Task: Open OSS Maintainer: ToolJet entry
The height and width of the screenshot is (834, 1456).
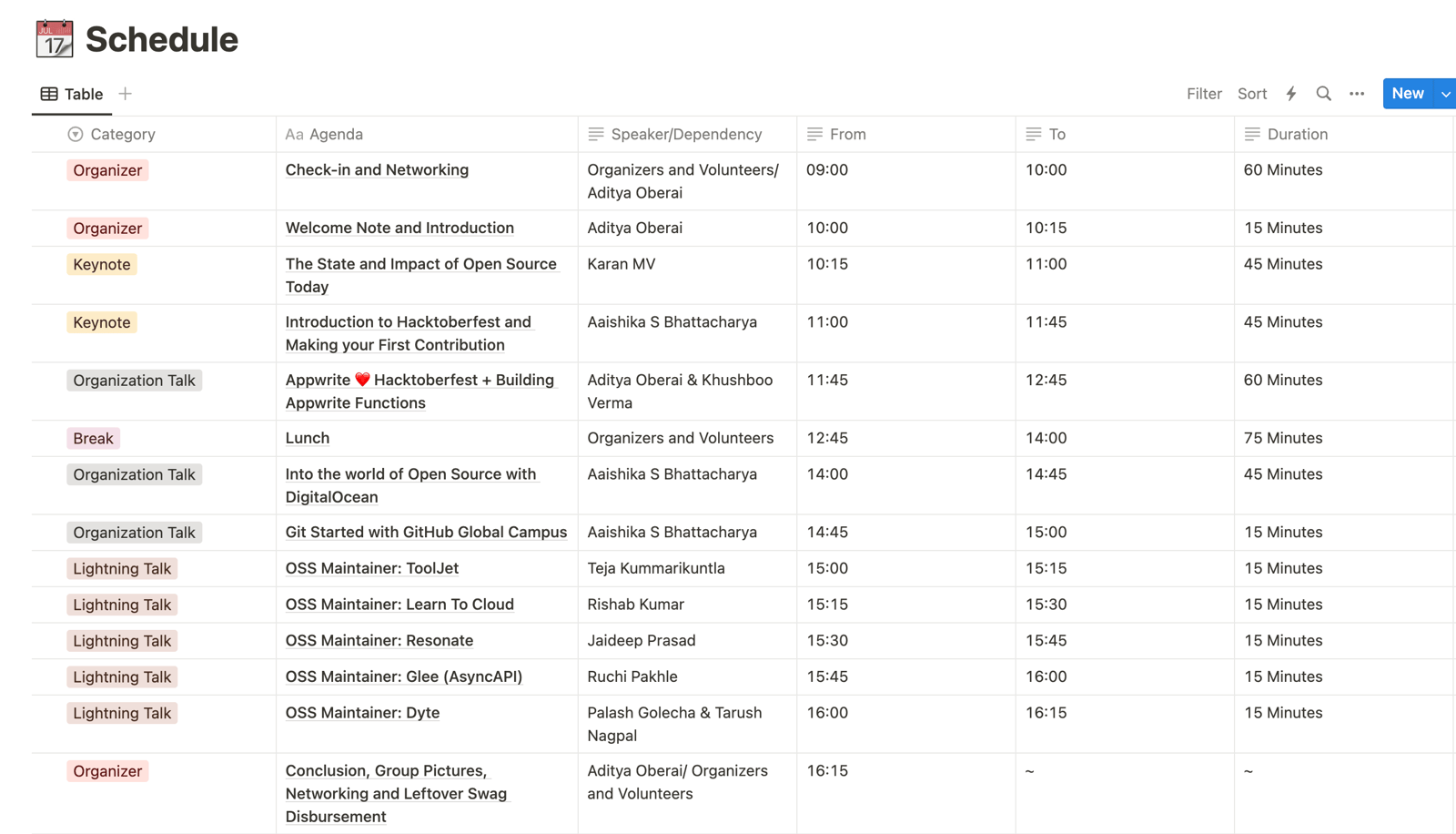Action: [x=371, y=568]
